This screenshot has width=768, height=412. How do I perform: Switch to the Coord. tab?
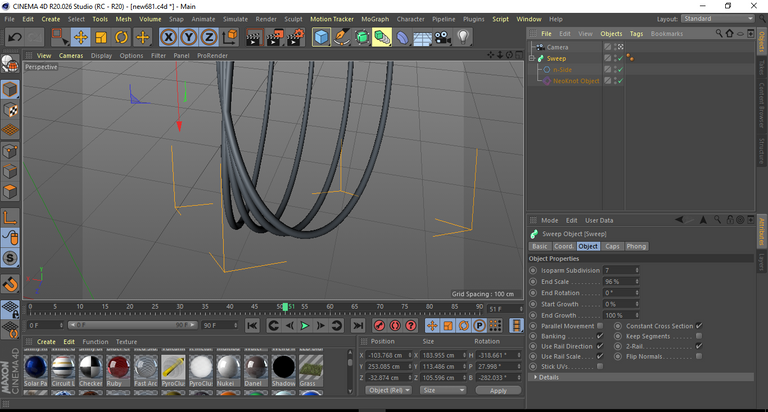[x=563, y=246]
